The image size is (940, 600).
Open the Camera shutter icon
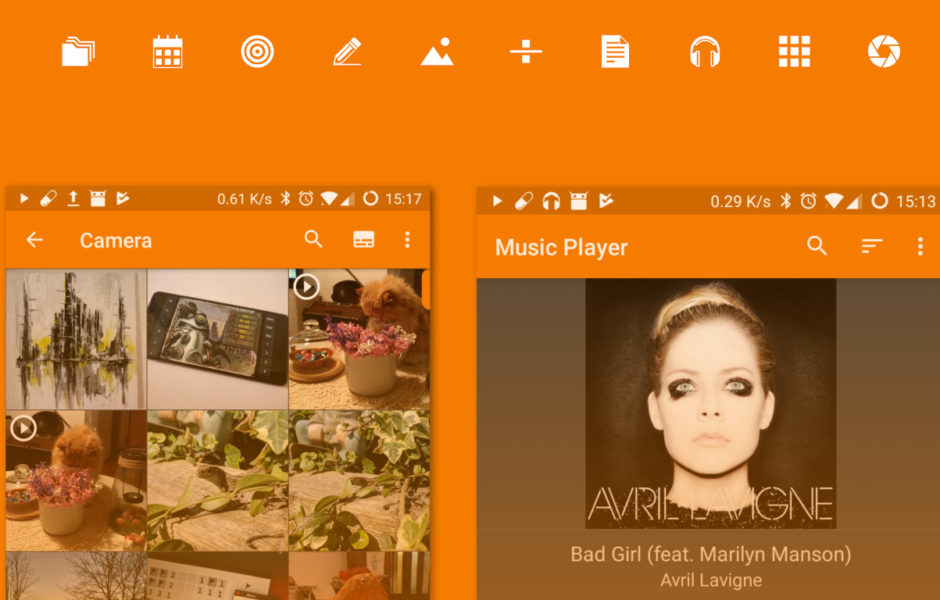pos(884,52)
